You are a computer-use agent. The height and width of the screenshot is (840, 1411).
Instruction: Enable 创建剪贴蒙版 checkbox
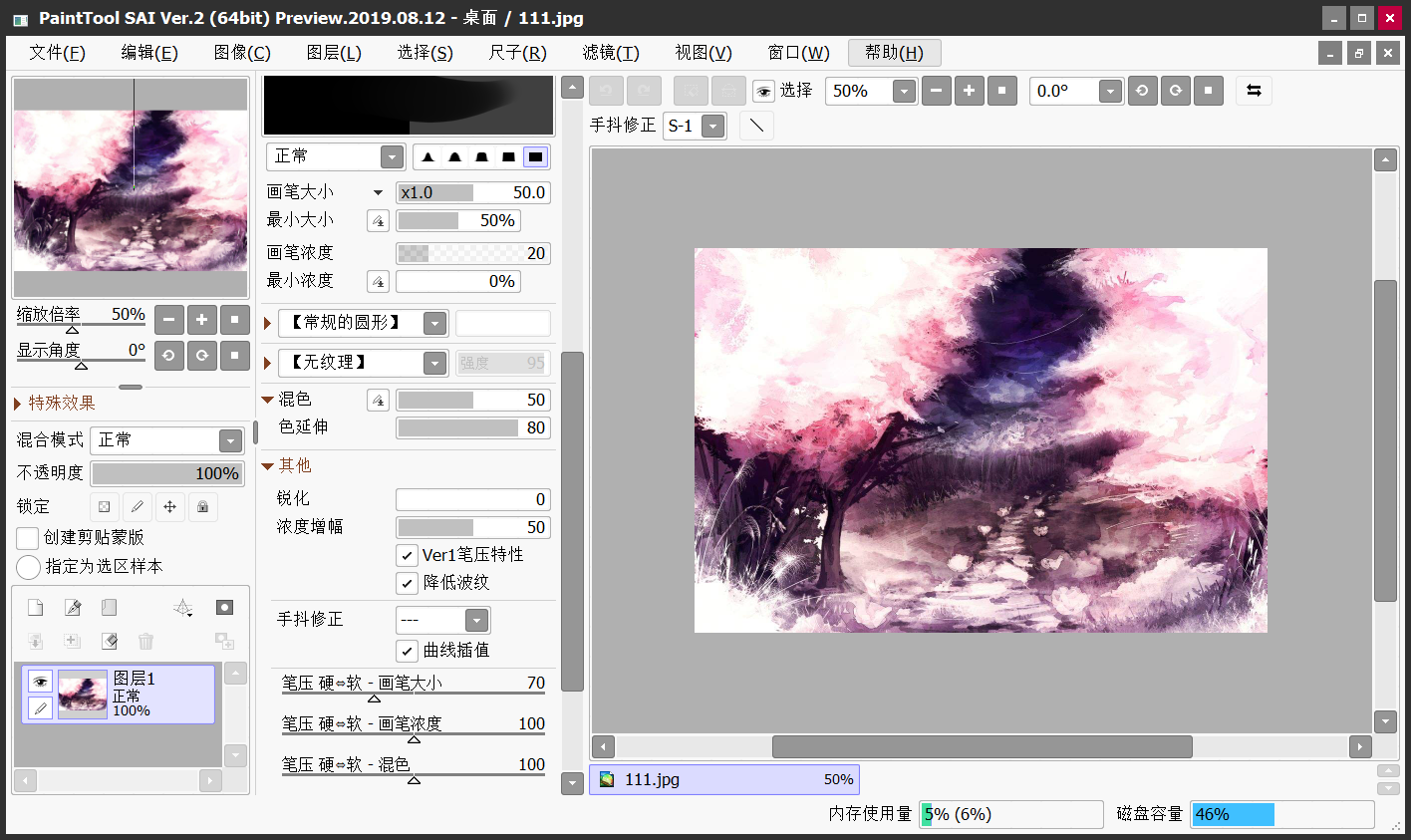[28, 538]
